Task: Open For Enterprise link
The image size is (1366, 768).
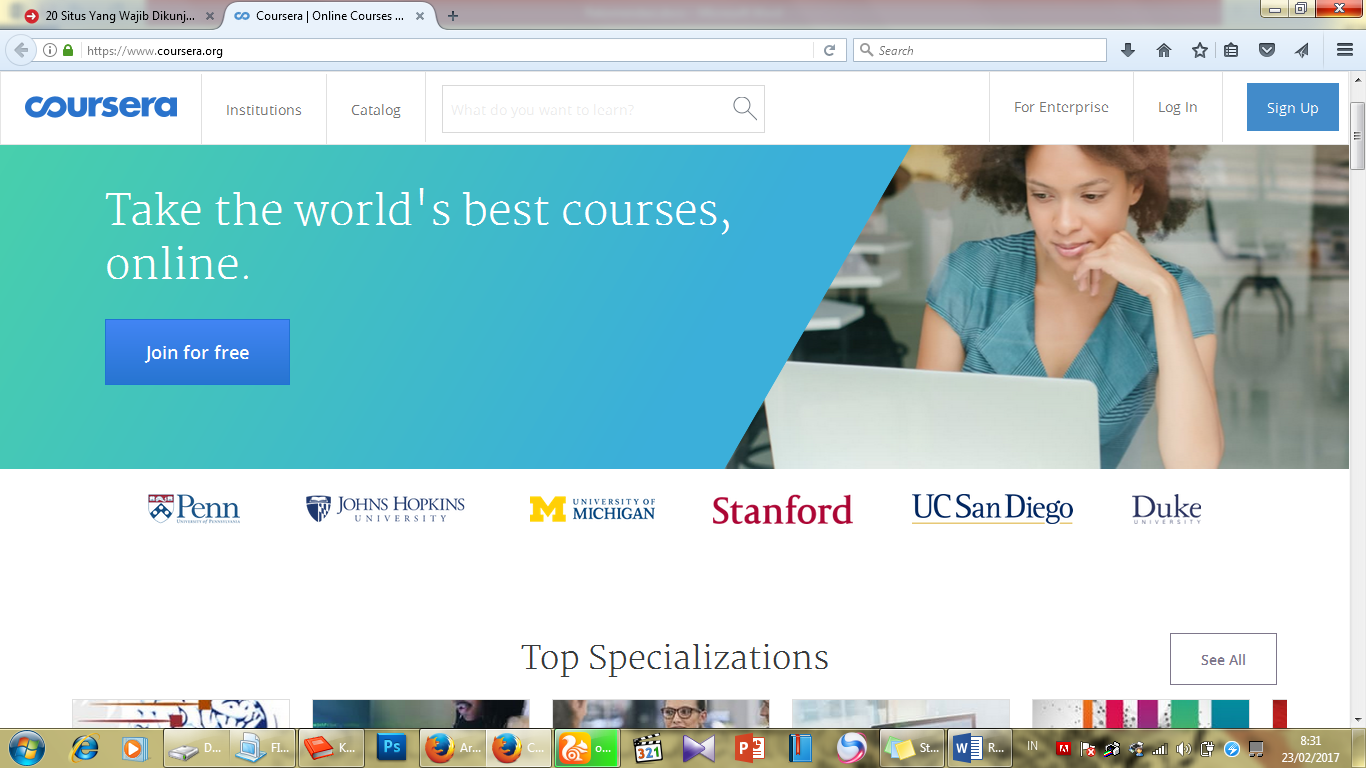Action: (x=1061, y=107)
